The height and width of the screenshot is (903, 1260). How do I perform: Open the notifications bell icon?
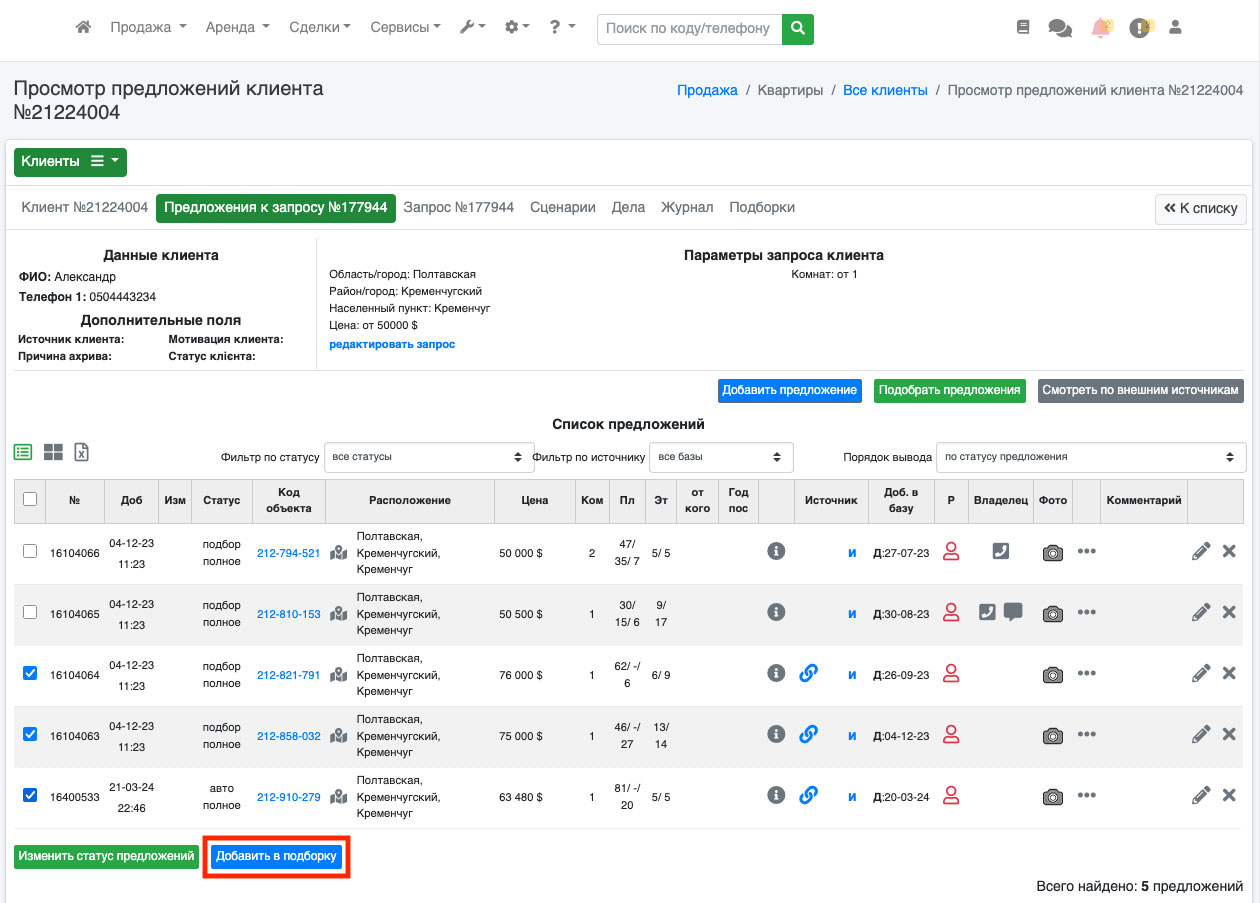[x=1100, y=28]
